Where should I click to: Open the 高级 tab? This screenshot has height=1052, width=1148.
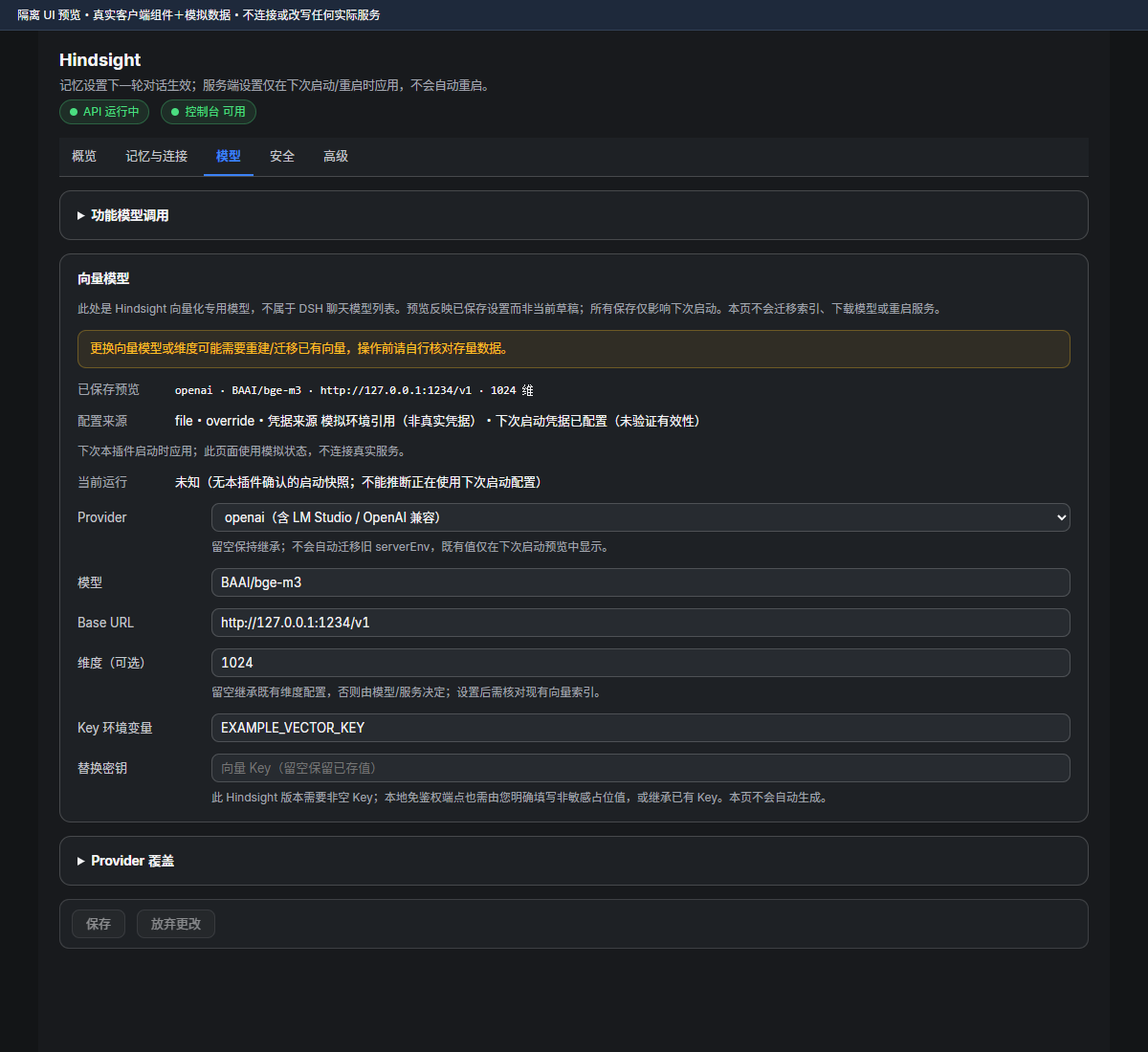(x=336, y=156)
